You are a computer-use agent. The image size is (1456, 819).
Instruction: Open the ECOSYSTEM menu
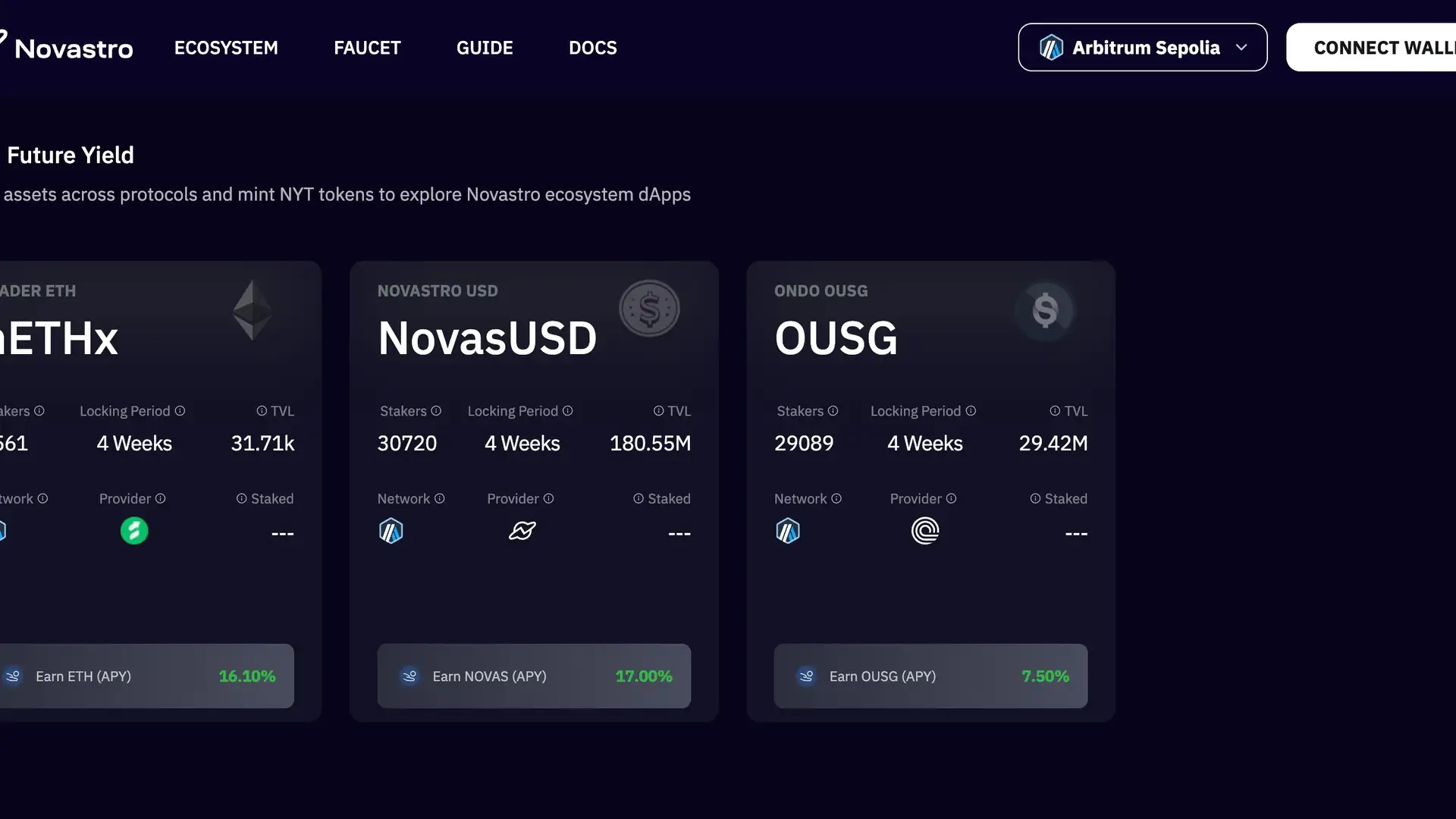click(226, 48)
